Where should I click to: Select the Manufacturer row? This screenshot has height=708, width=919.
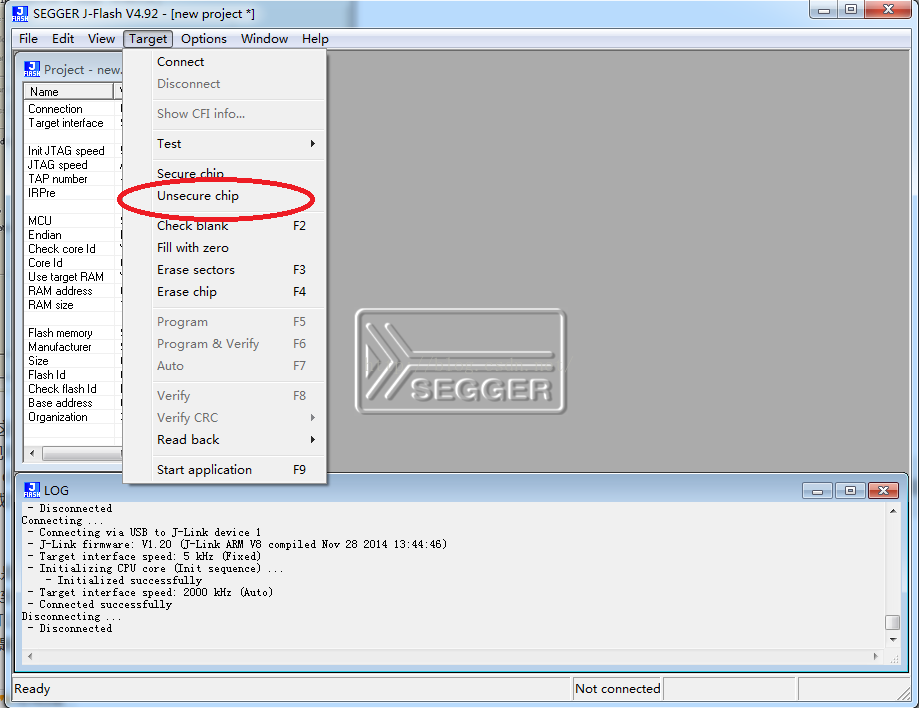click(x=73, y=347)
